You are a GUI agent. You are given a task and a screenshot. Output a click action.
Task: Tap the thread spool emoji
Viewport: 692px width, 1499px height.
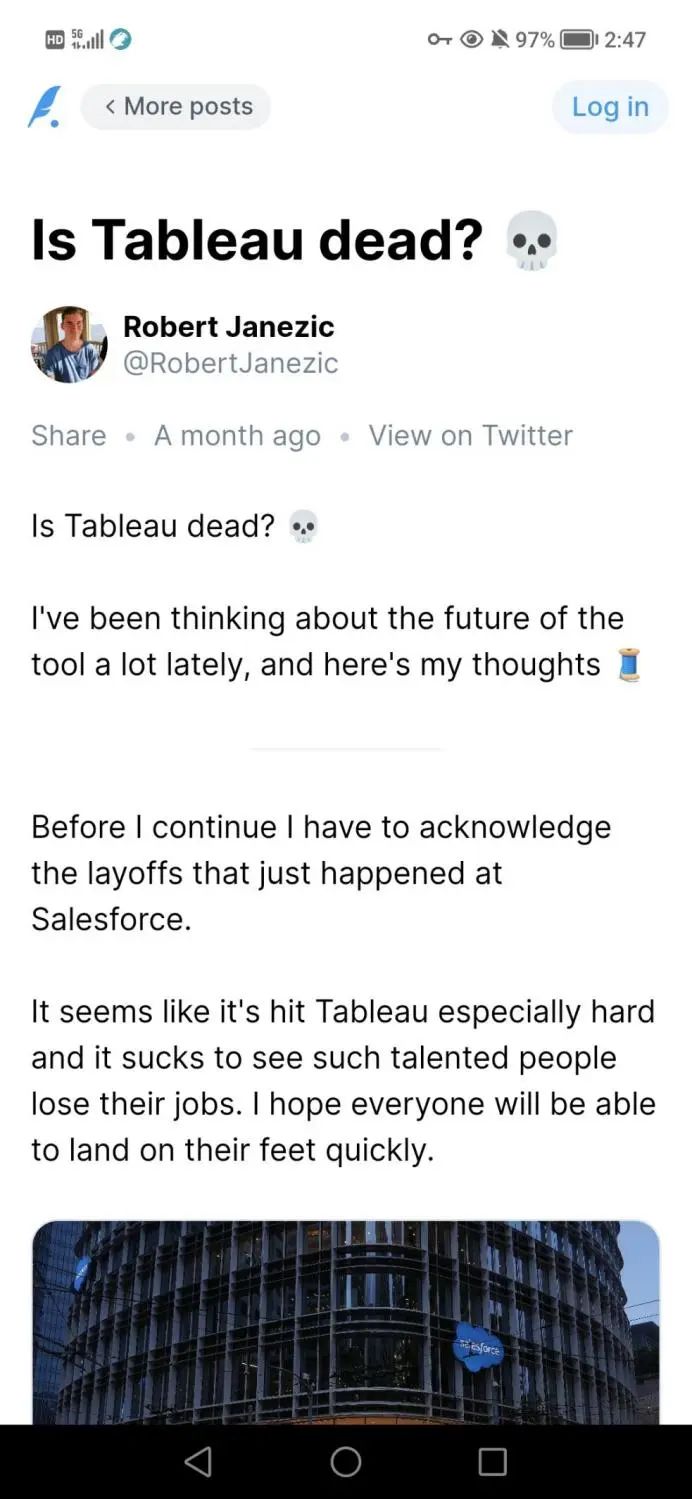[x=628, y=665]
